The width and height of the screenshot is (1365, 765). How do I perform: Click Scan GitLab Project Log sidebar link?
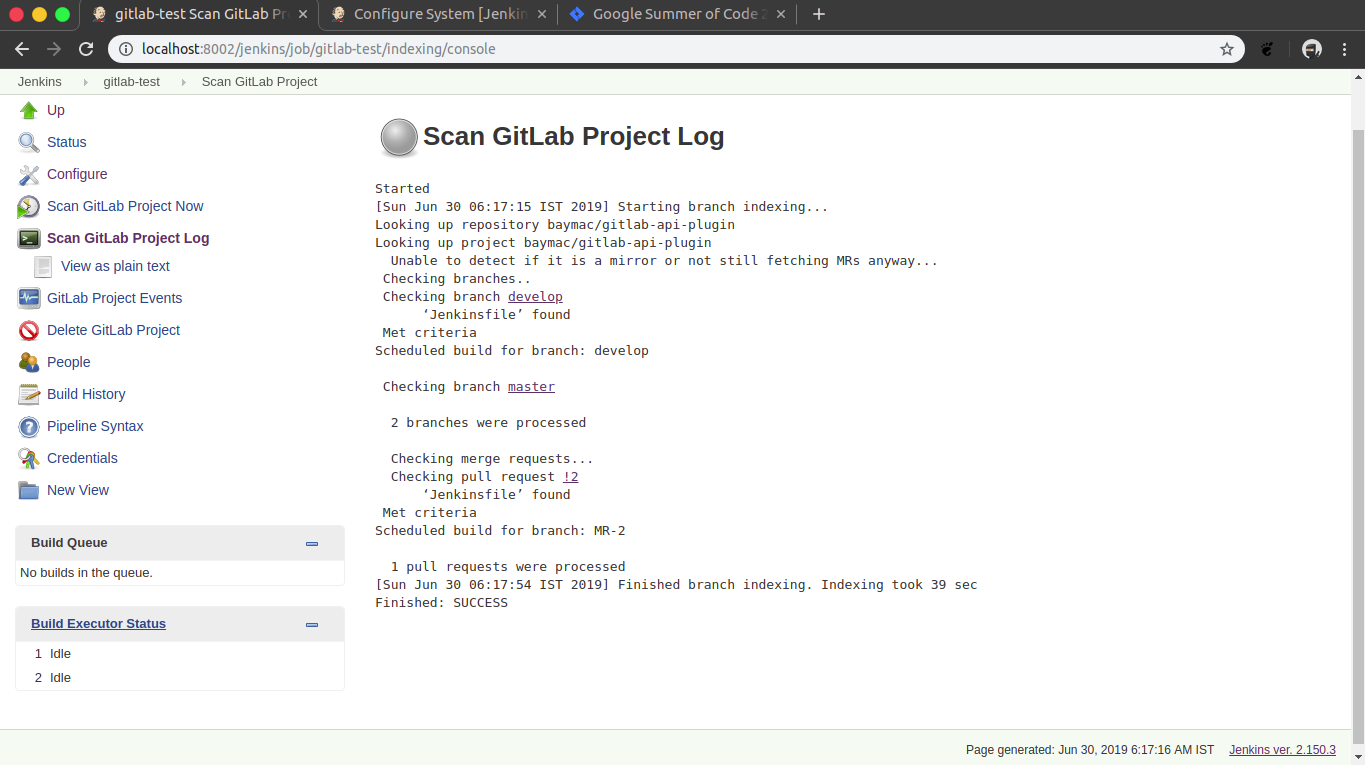[128, 238]
